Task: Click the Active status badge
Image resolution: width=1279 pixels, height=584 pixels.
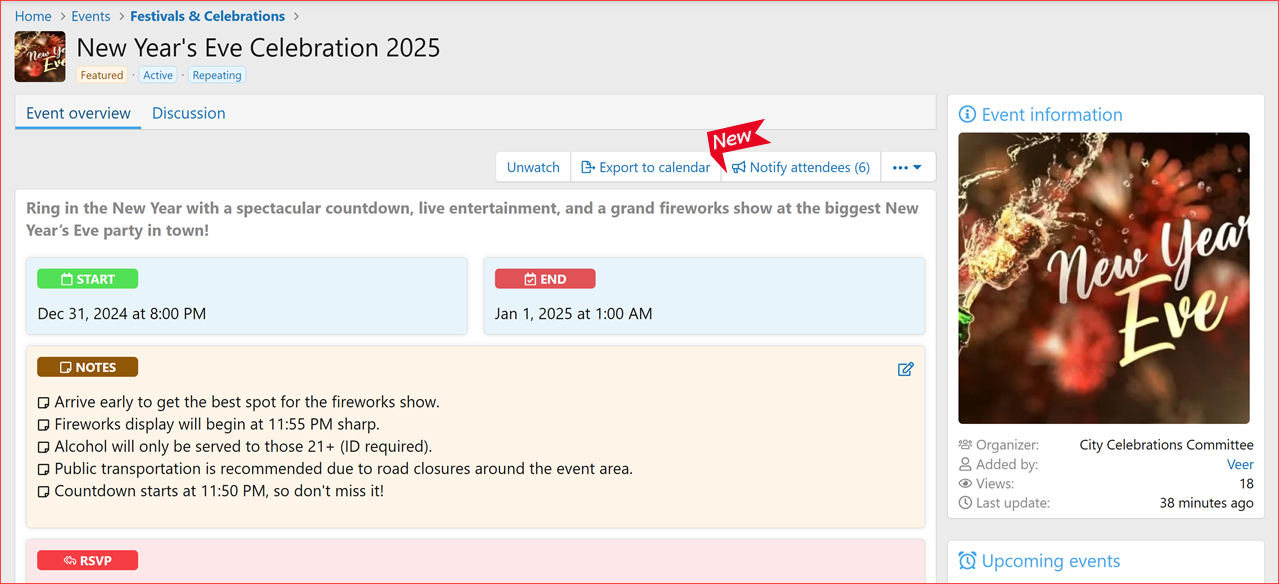Action: click(157, 75)
